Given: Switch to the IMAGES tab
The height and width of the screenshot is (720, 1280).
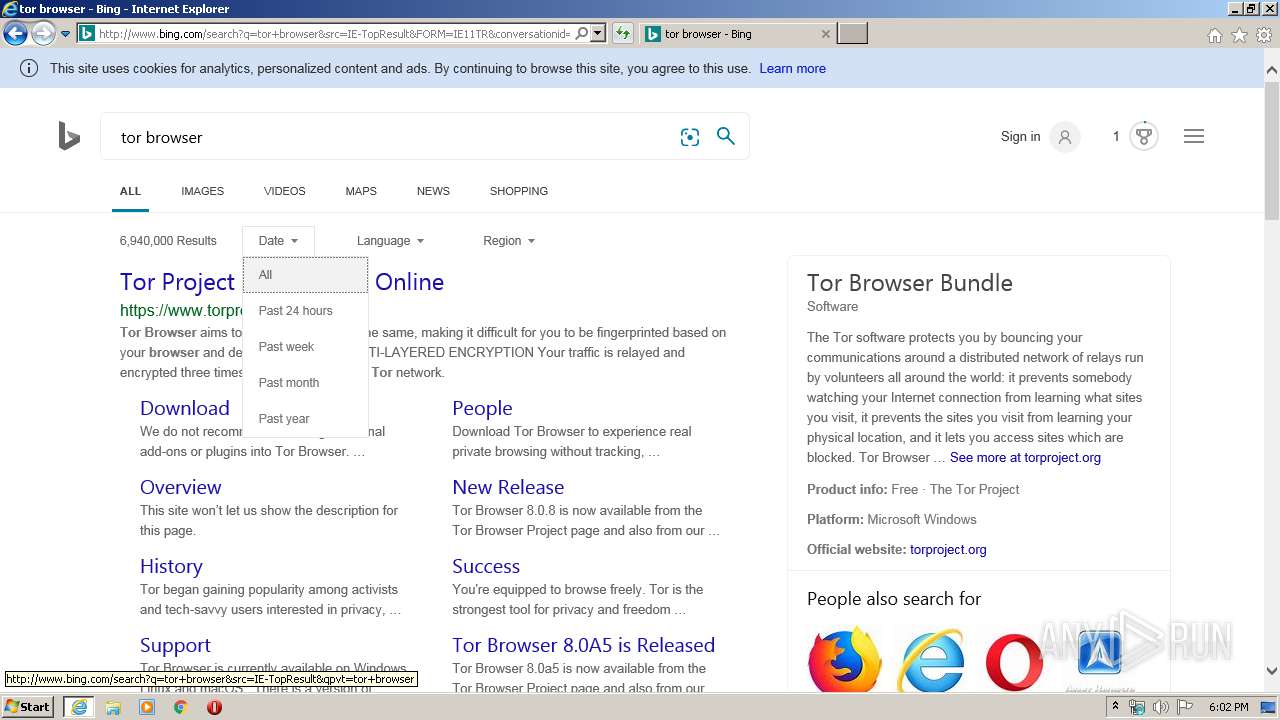Looking at the screenshot, I should [202, 191].
